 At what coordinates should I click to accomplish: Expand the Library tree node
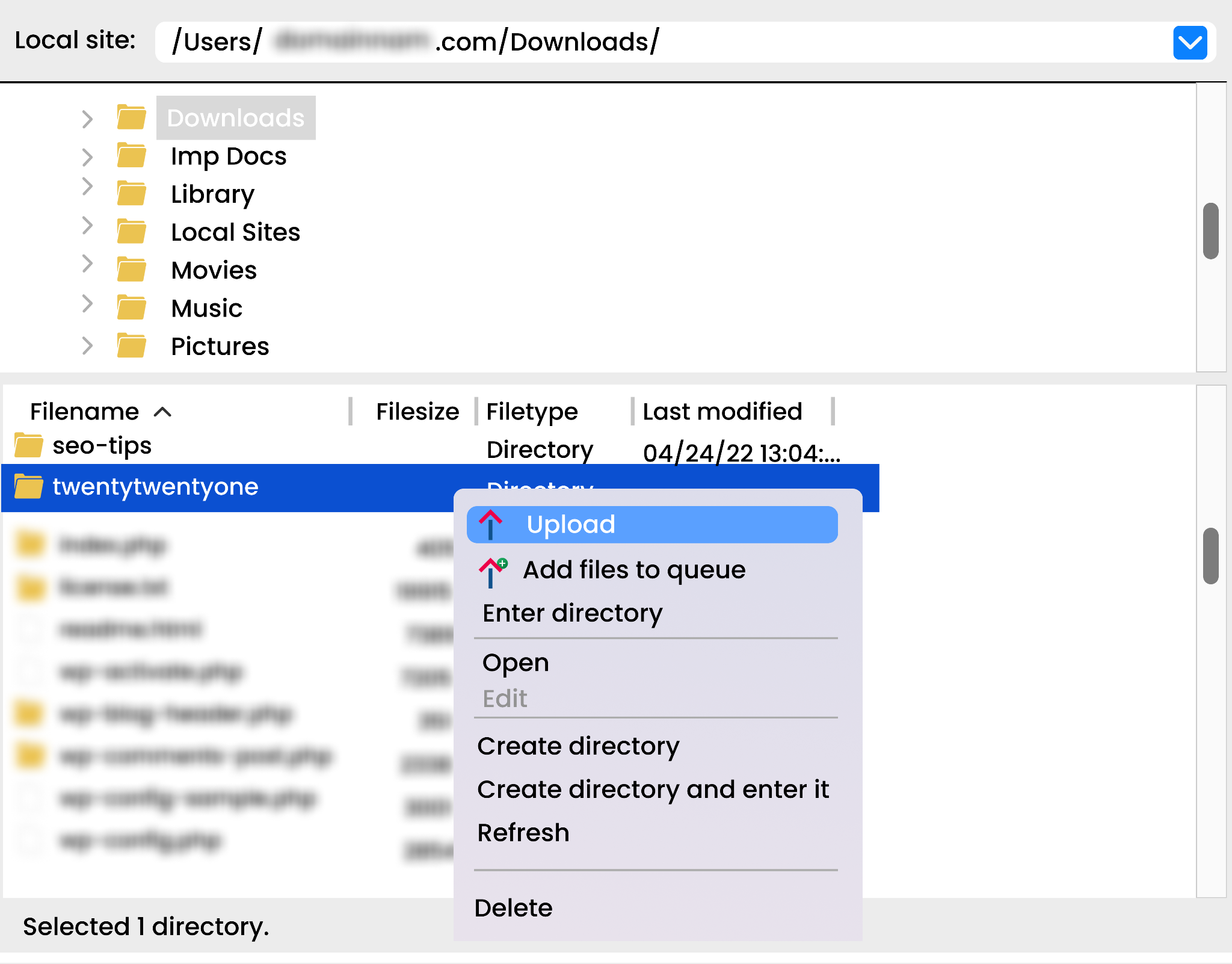click(87, 187)
